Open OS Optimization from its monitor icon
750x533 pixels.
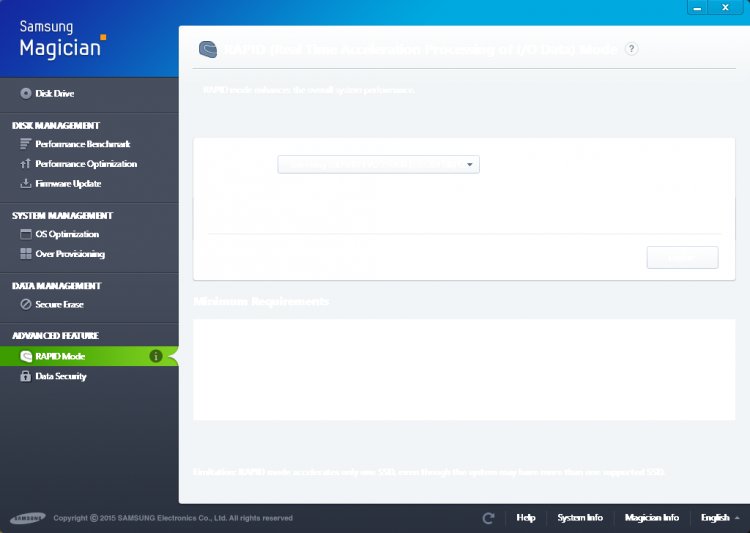point(26,234)
